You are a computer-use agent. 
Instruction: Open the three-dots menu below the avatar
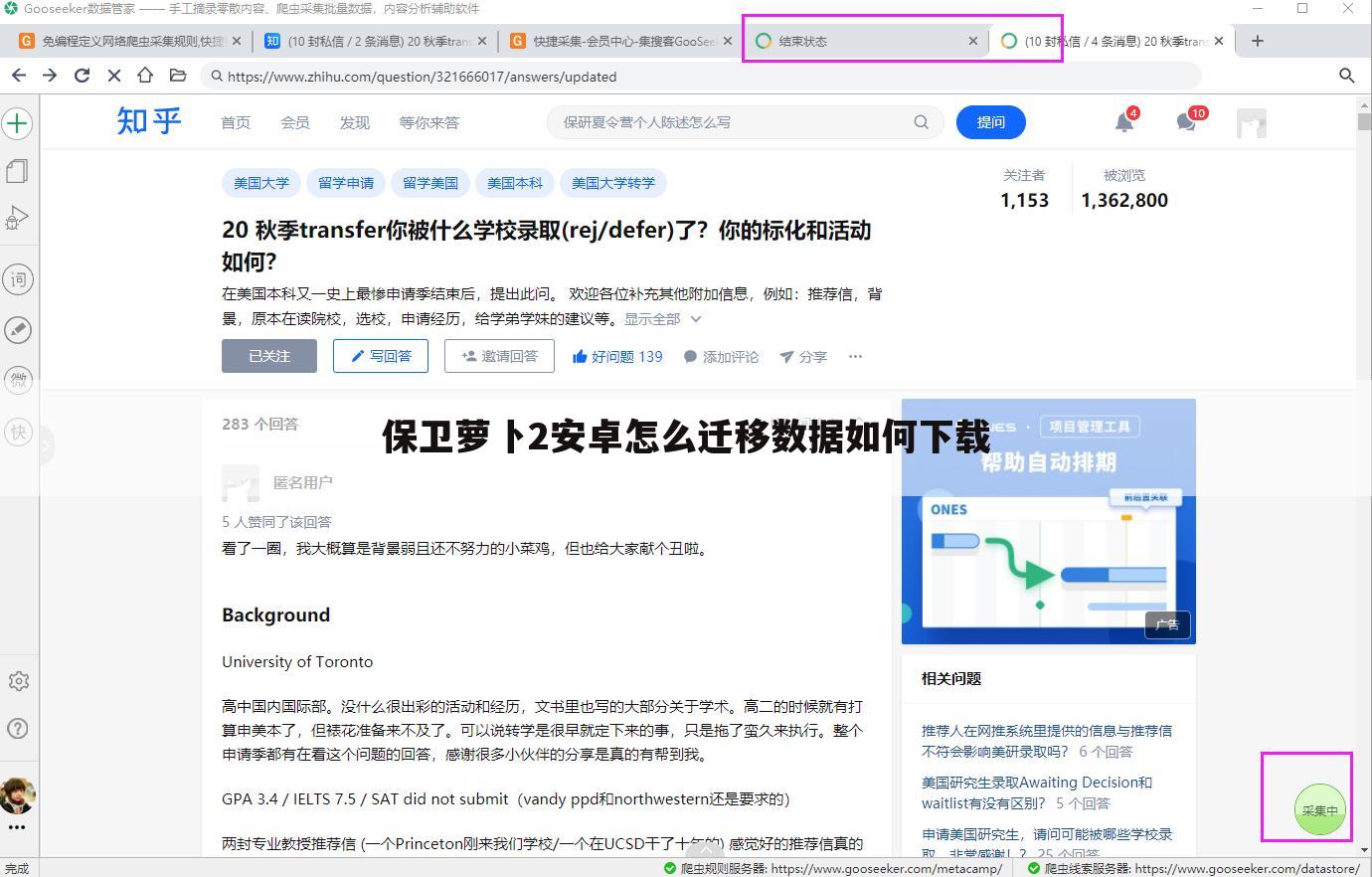(x=17, y=827)
